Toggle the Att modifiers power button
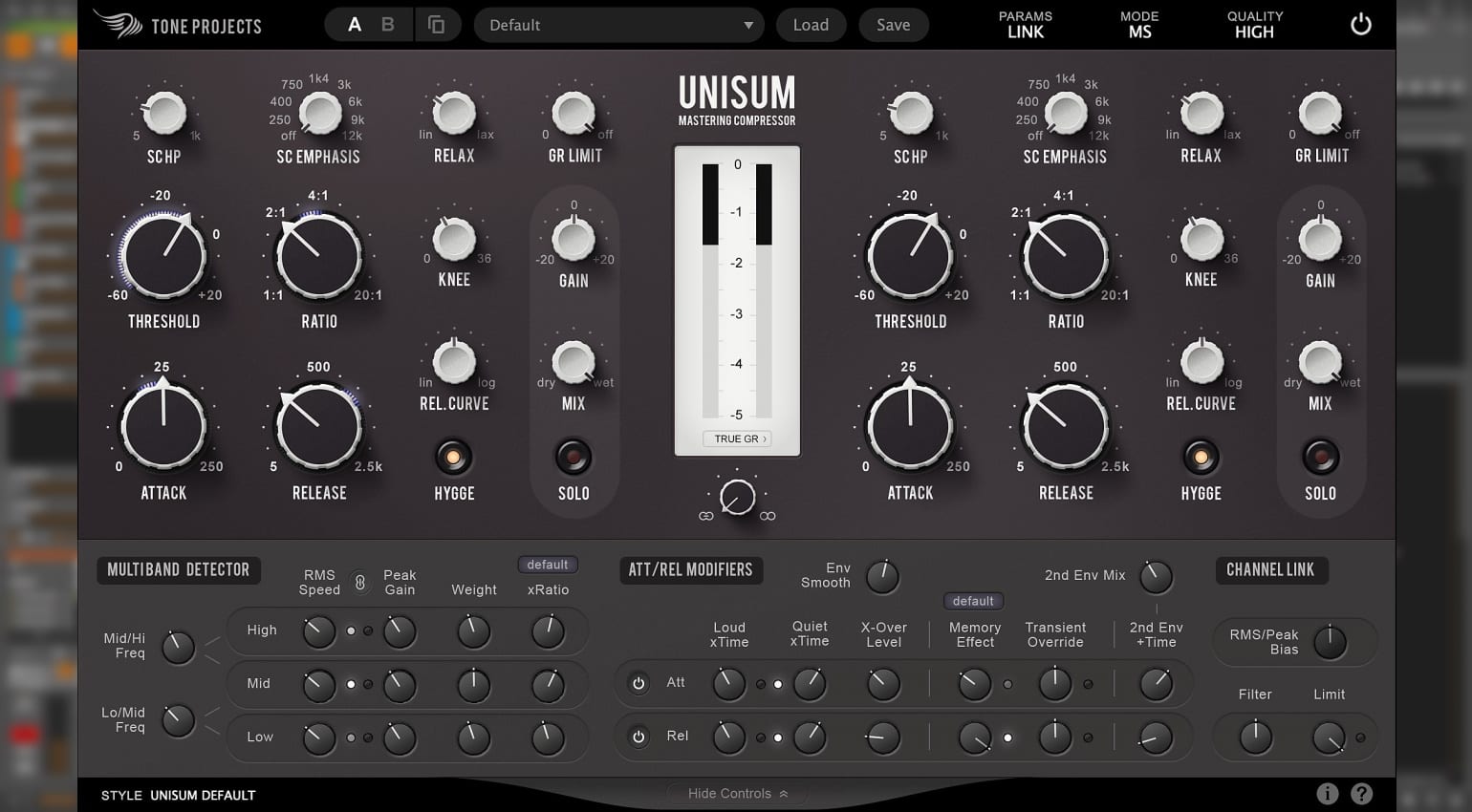Viewport: 1472px width, 812px height. pos(639,683)
